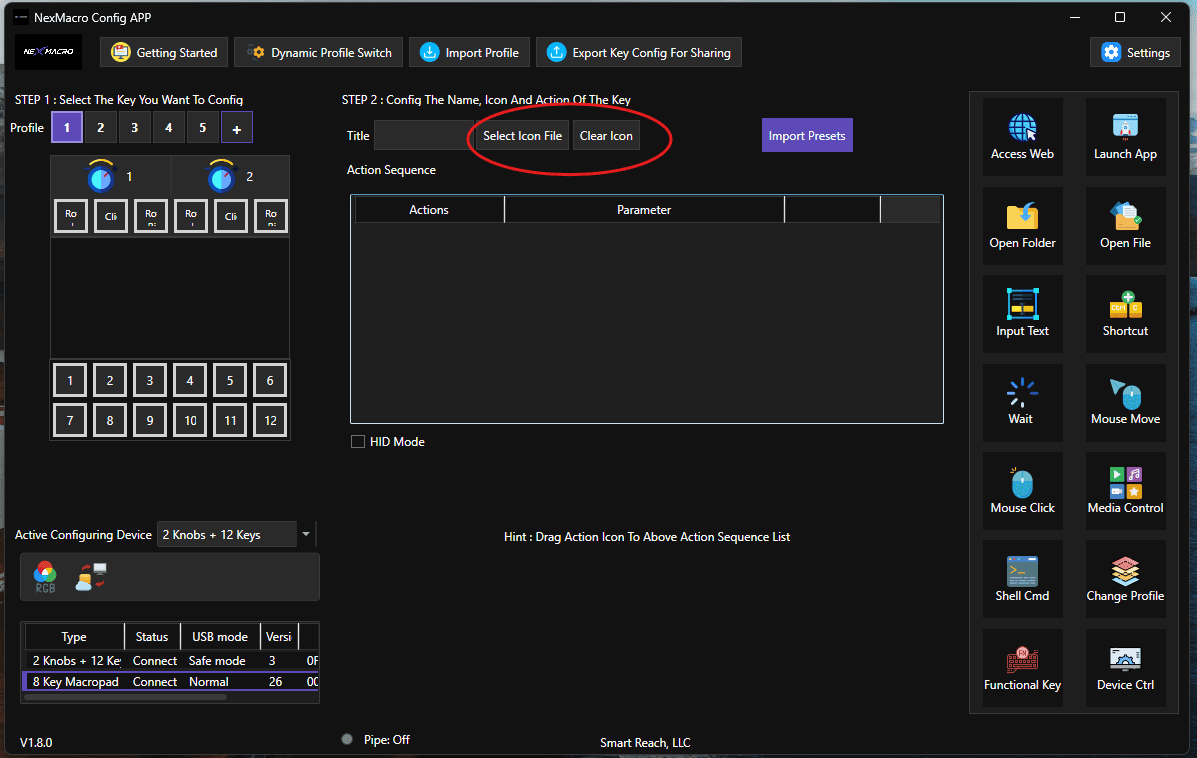Pick the Shell Cmd action
Viewport: 1197px width, 758px height.
point(1022,579)
